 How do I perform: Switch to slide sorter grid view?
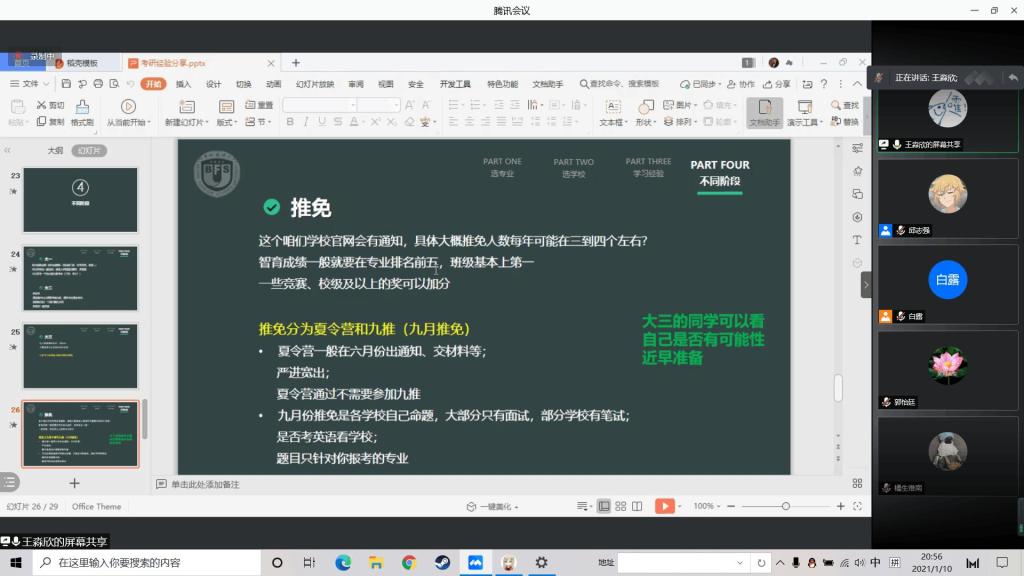point(618,506)
